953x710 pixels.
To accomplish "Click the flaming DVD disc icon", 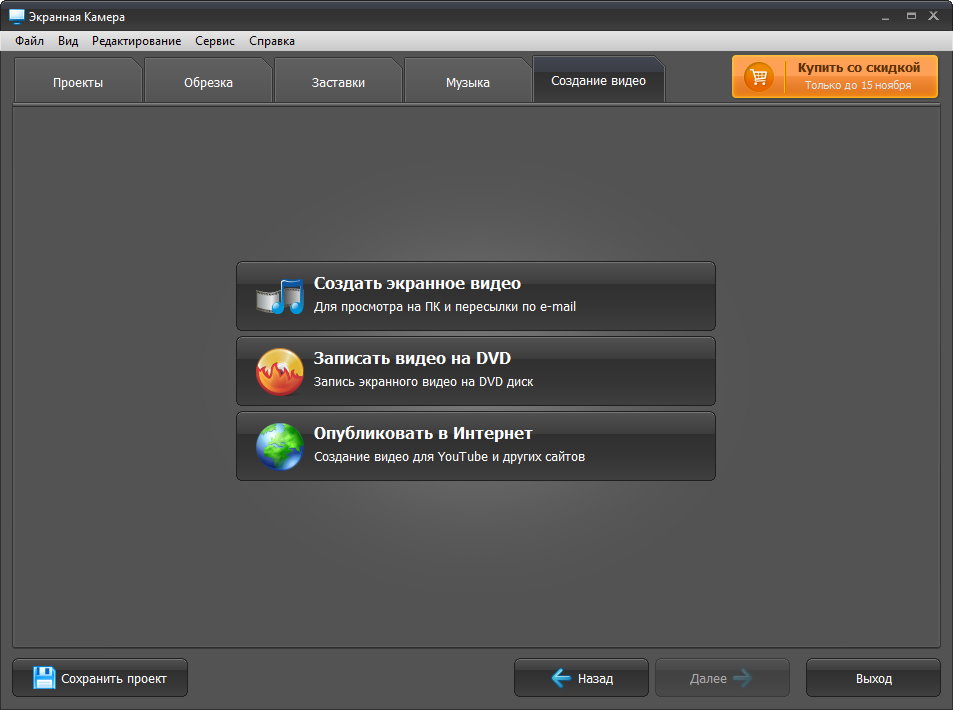I will (280, 371).
